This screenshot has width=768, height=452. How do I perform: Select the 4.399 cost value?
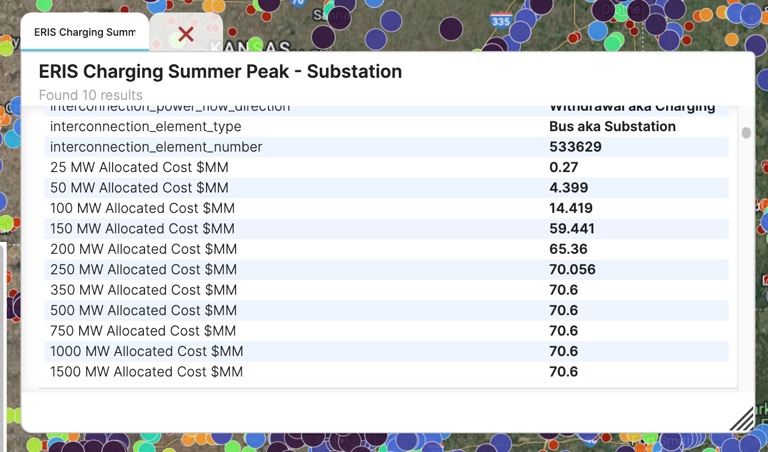[569, 188]
